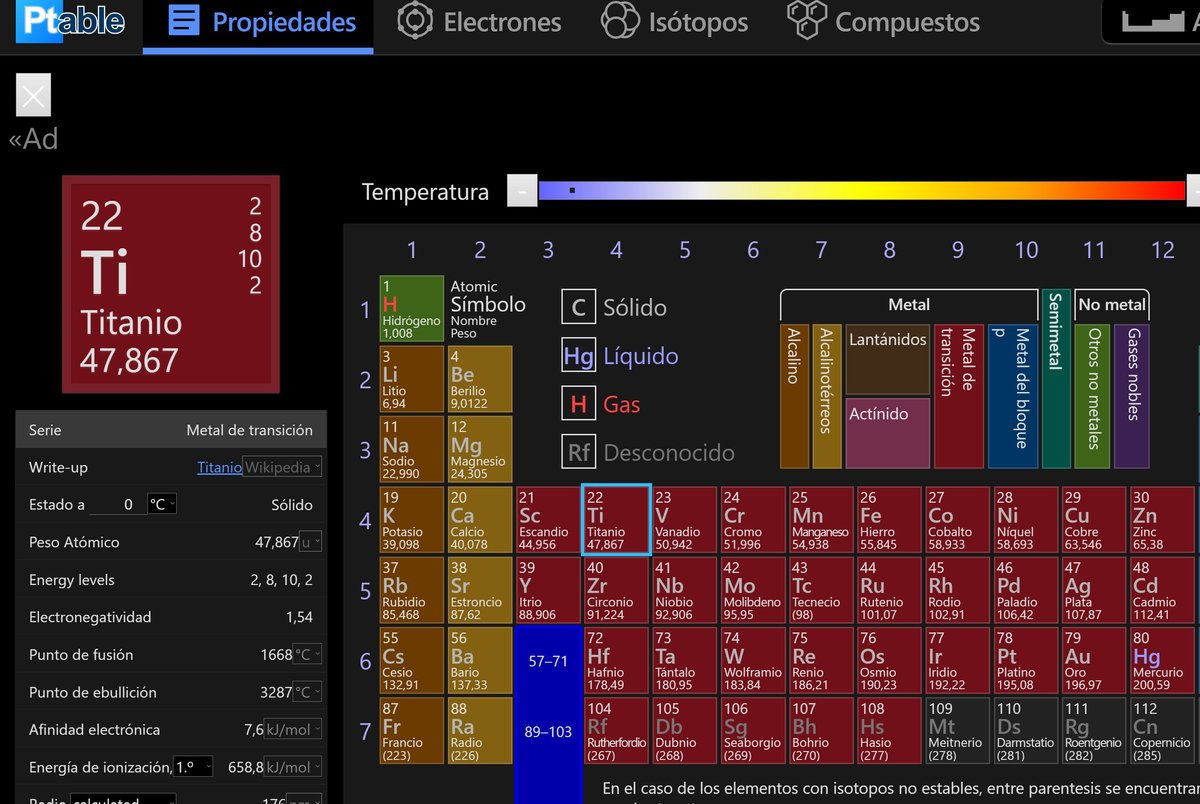Click the Ptable logo

tap(71, 22)
